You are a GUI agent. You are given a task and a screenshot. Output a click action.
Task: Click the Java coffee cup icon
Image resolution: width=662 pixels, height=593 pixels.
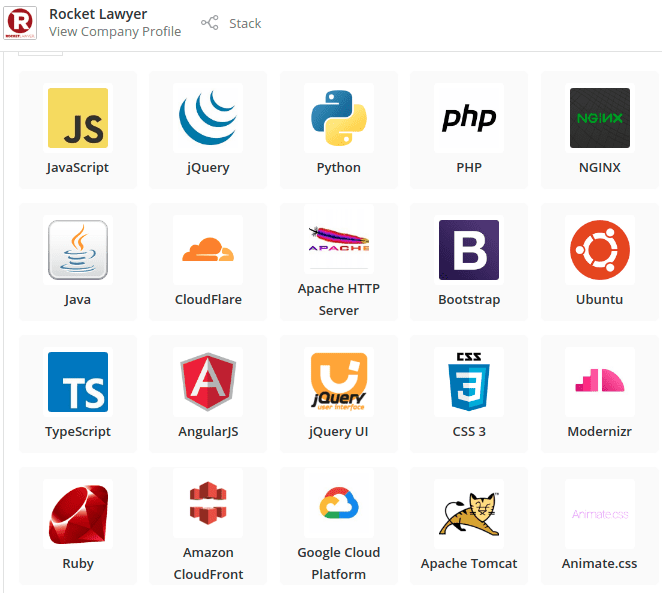click(x=78, y=250)
